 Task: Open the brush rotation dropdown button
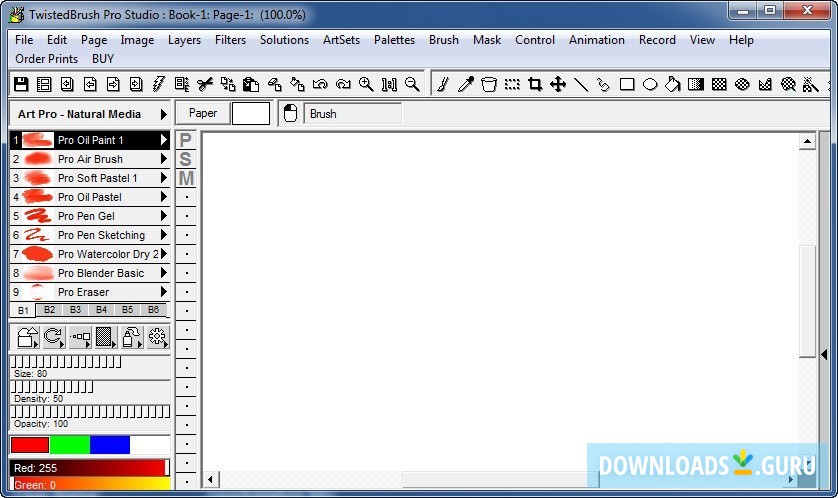coord(53,337)
